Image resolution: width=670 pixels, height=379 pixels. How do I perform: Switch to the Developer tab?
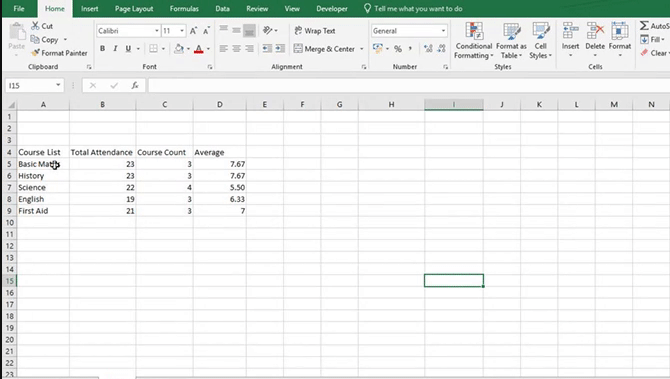pos(332,9)
